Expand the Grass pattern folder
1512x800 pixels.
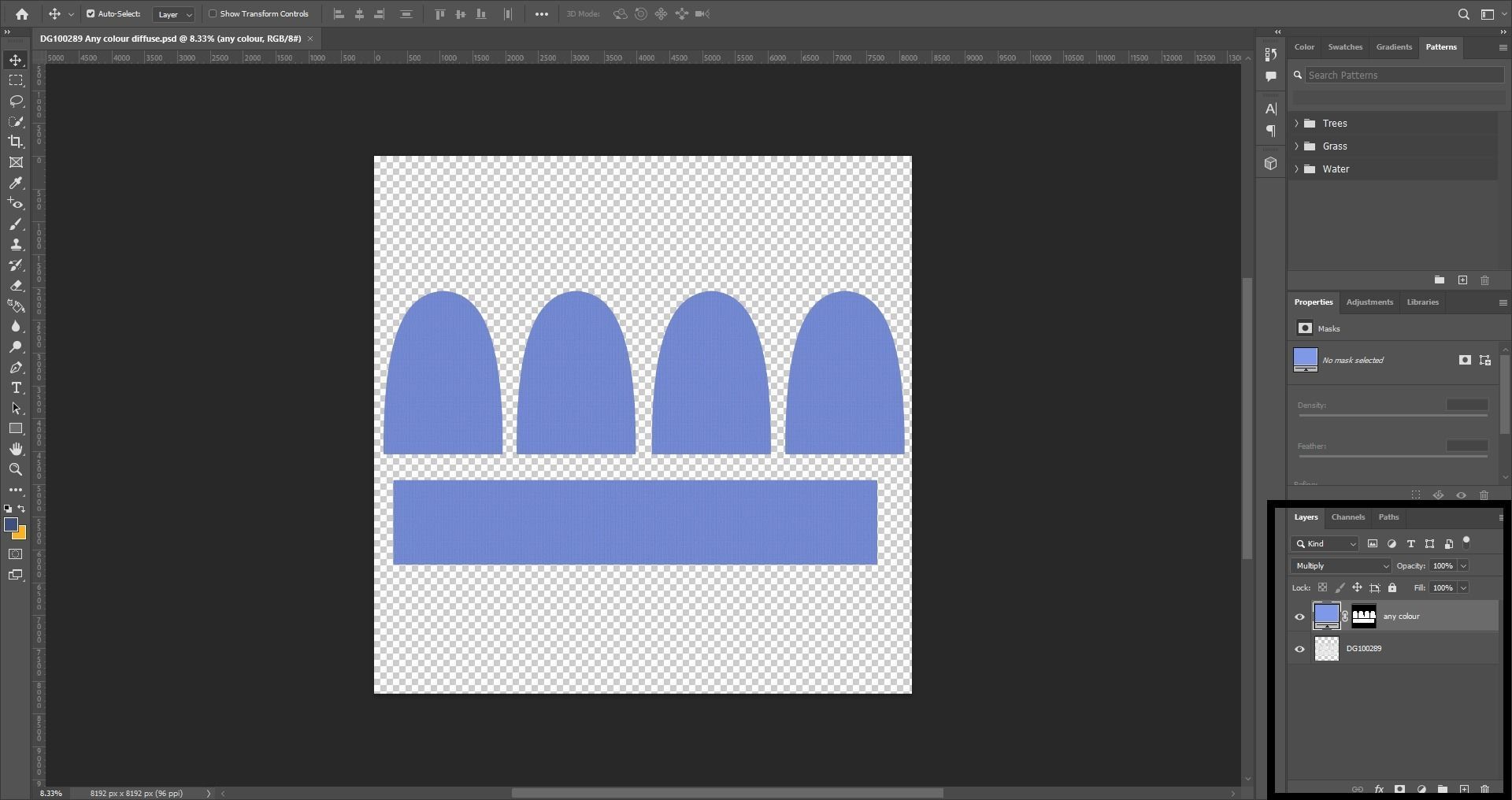[1297, 146]
